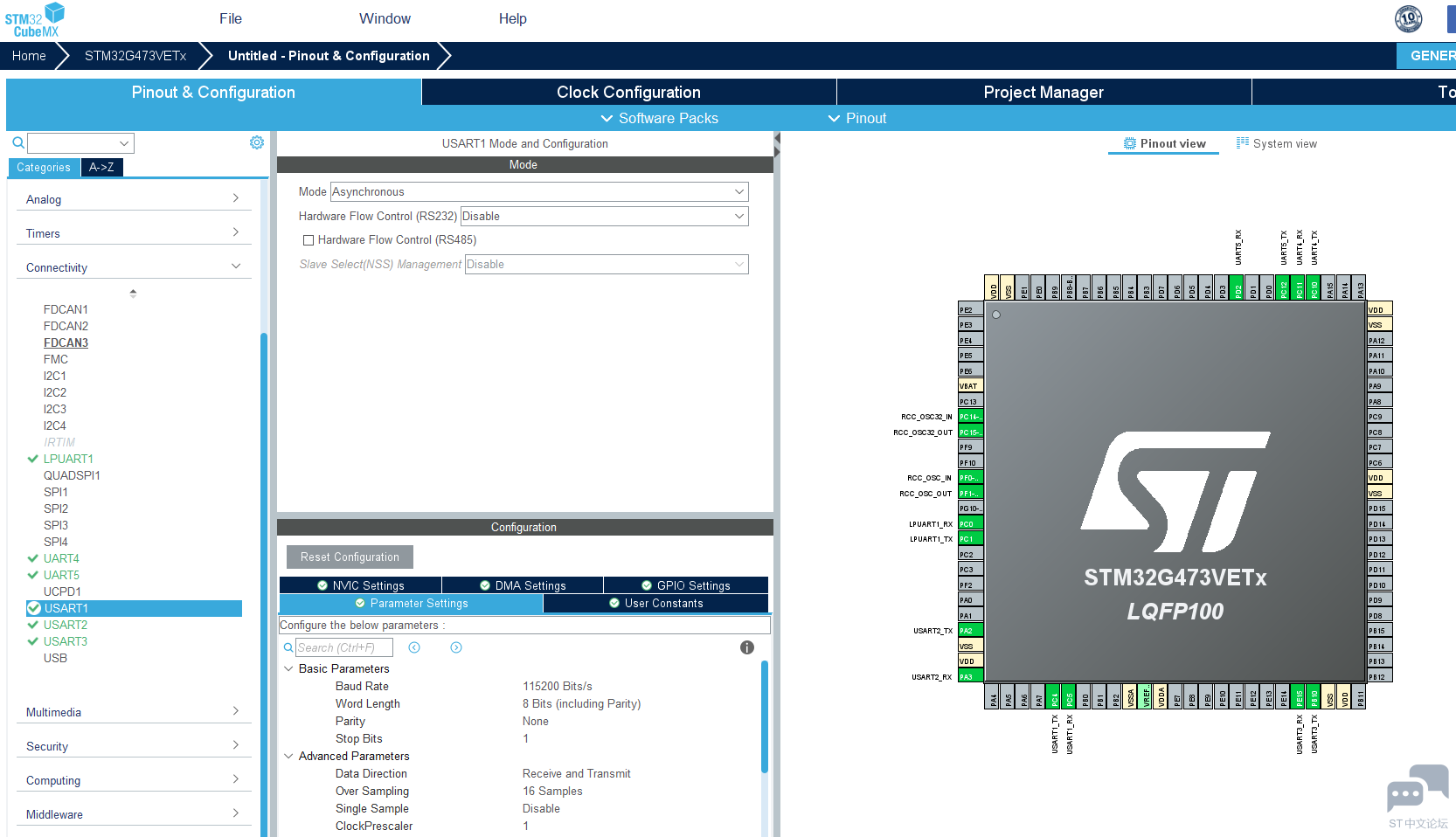Click the Pinout view chip icon

(x=1130, y=143)
